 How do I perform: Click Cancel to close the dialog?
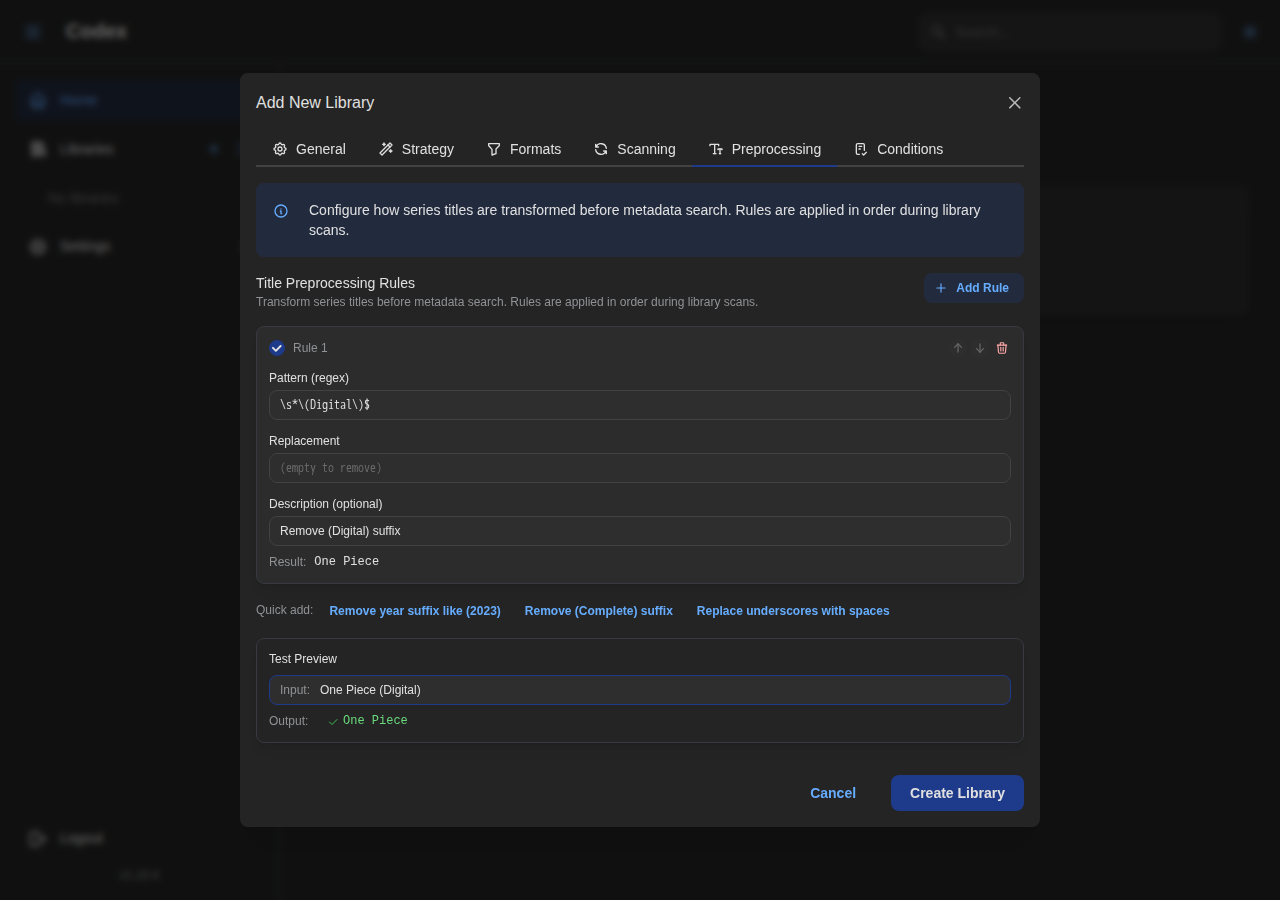click(832, 793)
